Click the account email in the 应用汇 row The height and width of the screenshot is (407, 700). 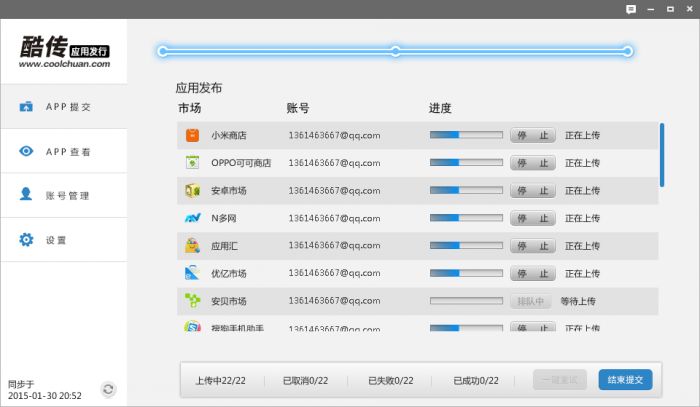point(334,245)
